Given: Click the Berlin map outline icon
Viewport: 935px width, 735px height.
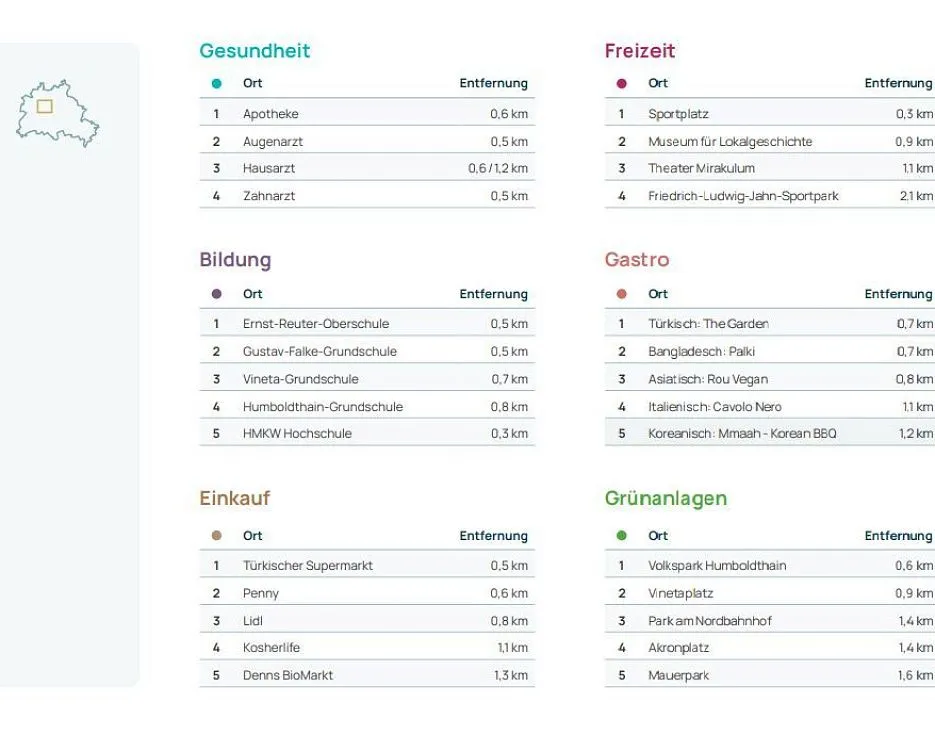Looking at the screenshot, I should coord(58,113).
